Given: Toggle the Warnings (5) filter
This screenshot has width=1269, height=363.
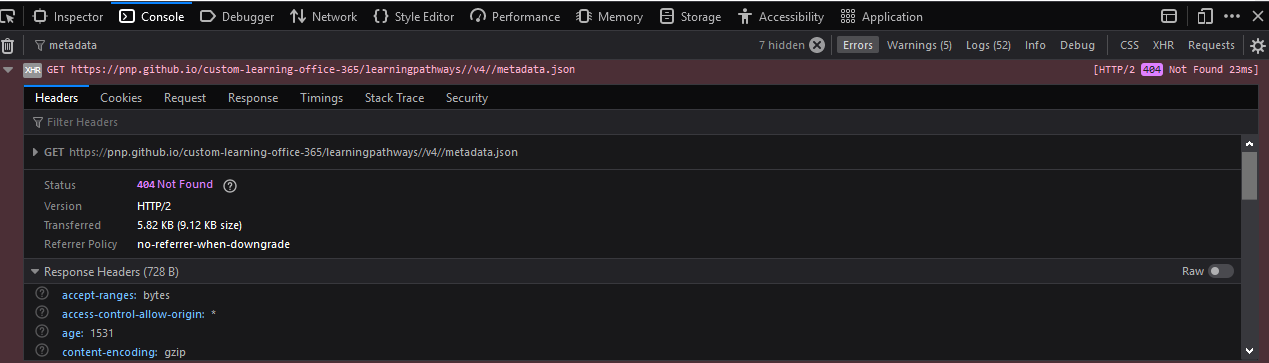Looking at the screenshot, I should click(919, 45).
